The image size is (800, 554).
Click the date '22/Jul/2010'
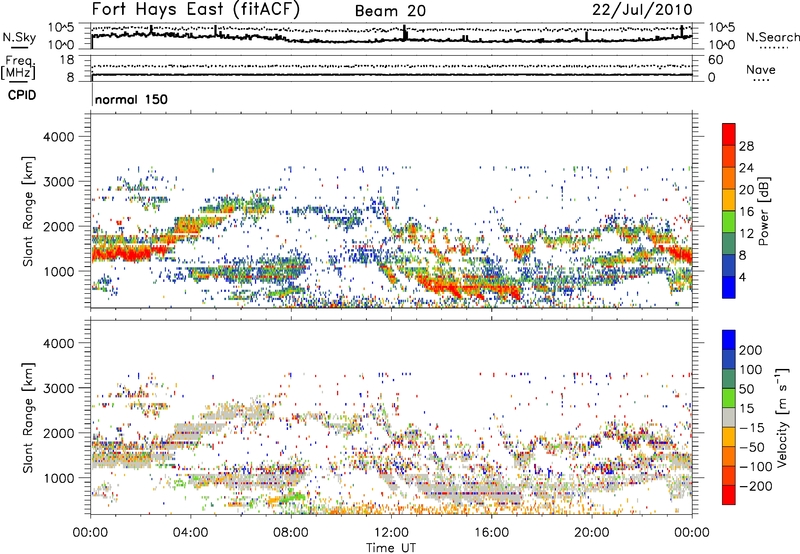click(x=642, y=10)
